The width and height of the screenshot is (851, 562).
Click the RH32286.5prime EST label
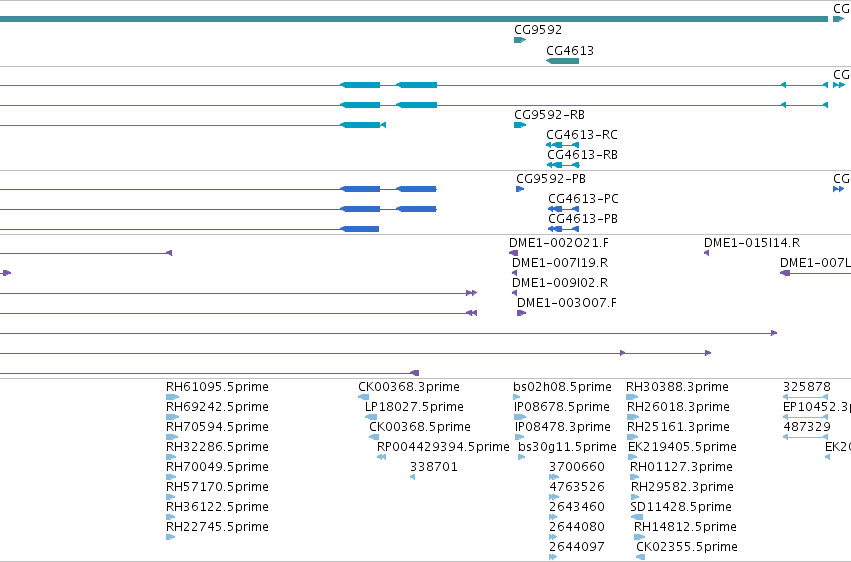pyautogui.click(x=217, y=448)
